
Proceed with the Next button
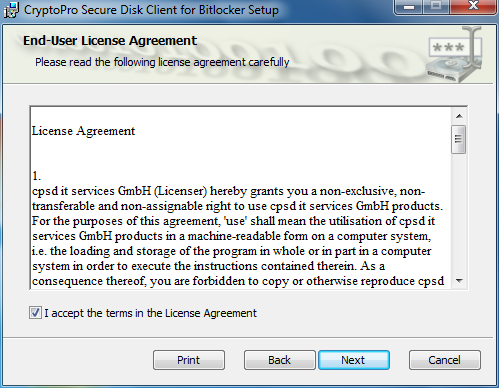click(354, 360)
